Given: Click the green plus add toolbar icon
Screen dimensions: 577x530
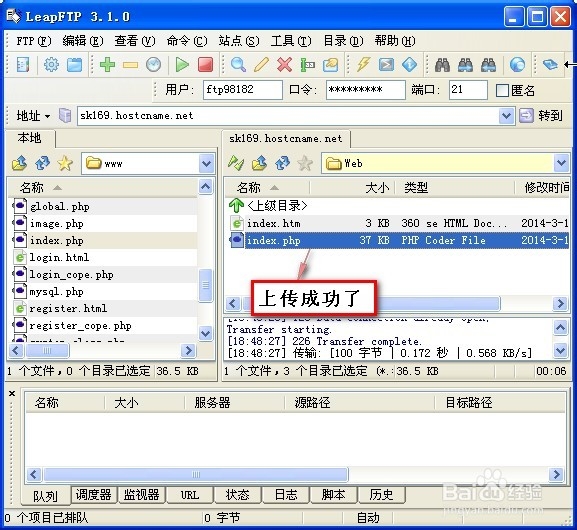Looking at the screenshot, I should pos(107,65).
